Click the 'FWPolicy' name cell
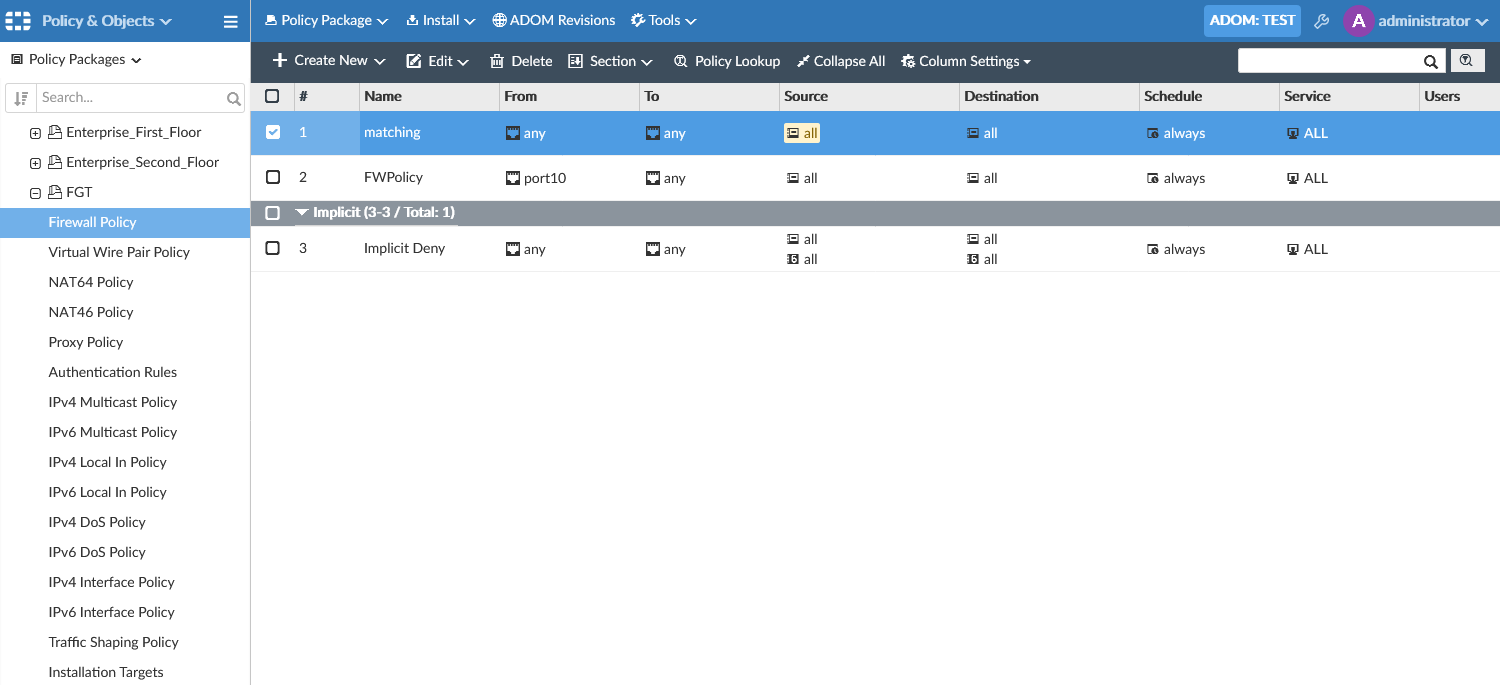This screenshot has height=685, width=1500. click(x=393, y=177)
